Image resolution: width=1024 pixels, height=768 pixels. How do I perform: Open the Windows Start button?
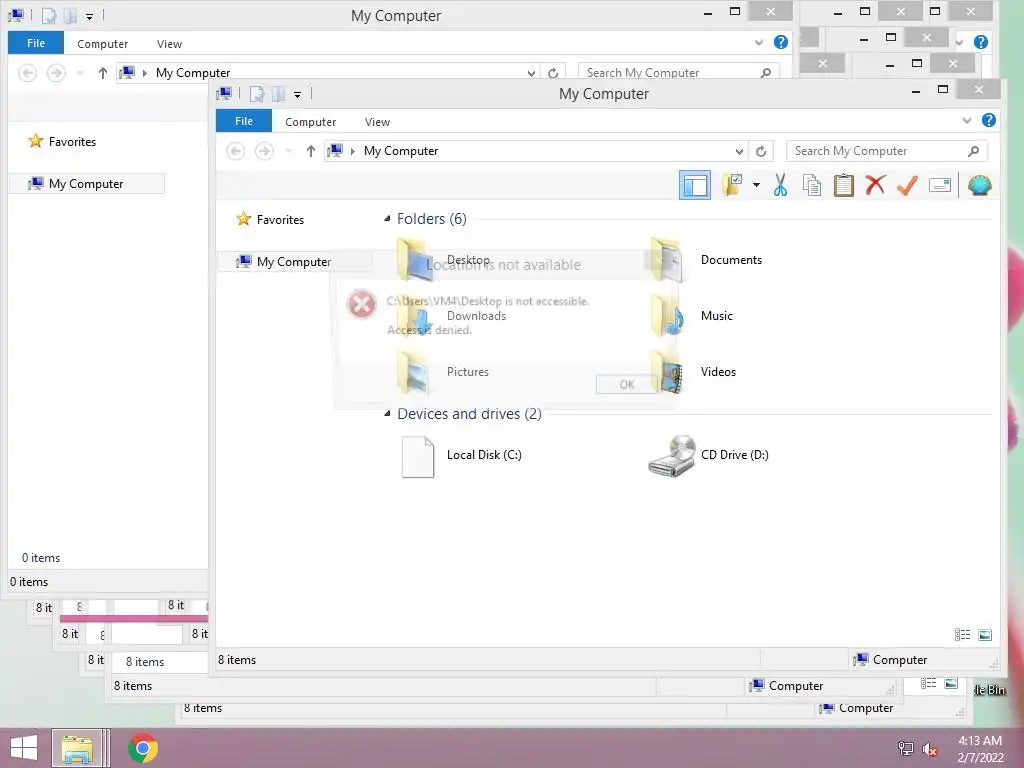click(24, 748)
